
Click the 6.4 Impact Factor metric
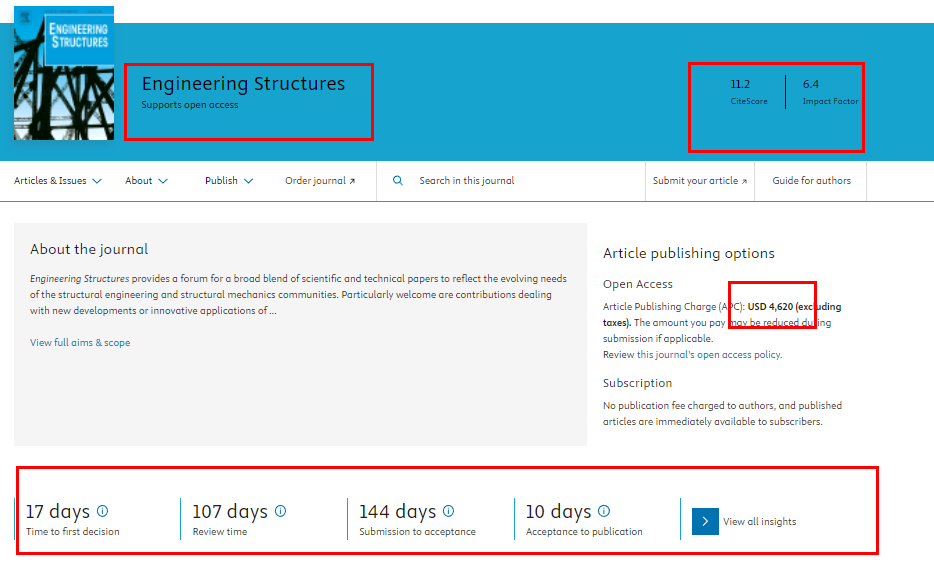coord(830,92)
